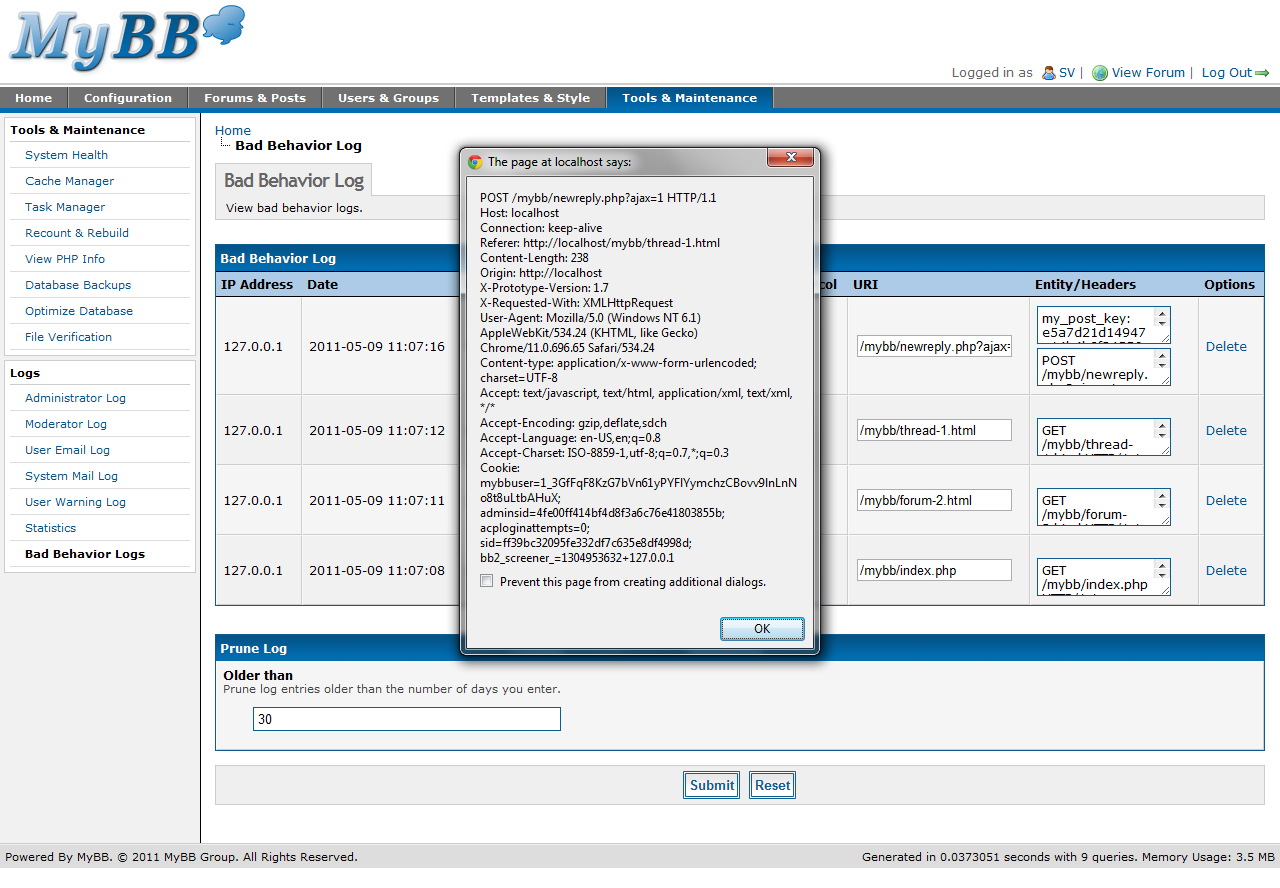Switch to the Users & Groups tab
Image resolution: width=1280 pixels, height=888 pixels.
point(388,98)
